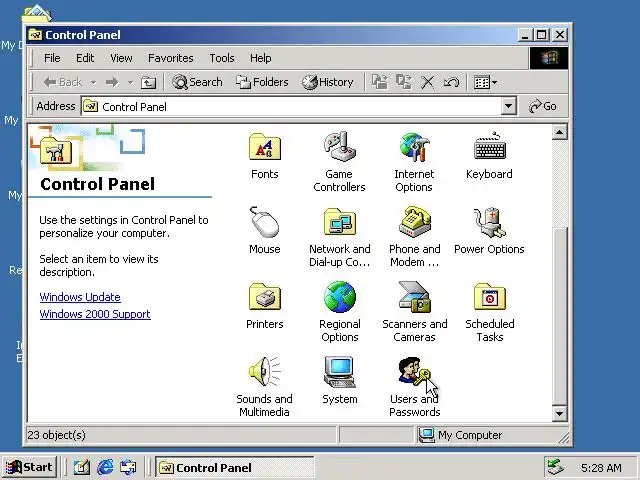
Task: Open the System computer icon
Action: click(x=340, y=371)
